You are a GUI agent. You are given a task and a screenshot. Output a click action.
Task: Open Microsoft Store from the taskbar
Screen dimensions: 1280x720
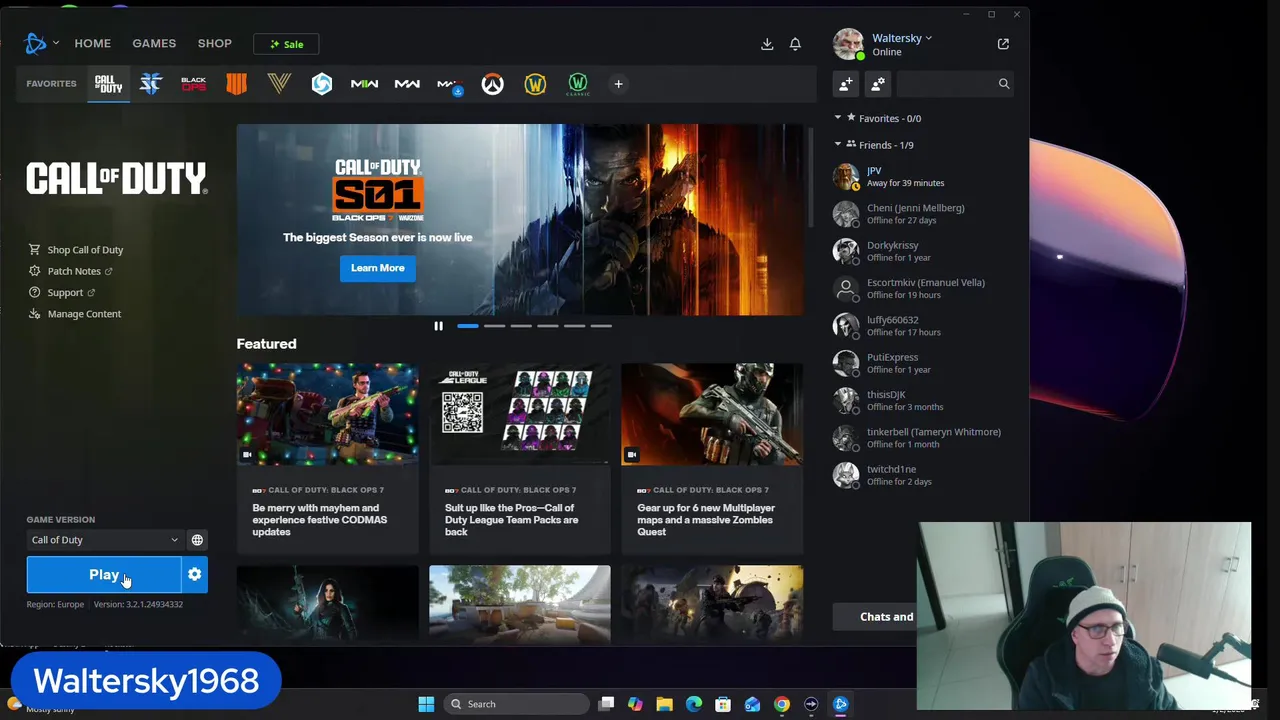click(x=723, y=704)
